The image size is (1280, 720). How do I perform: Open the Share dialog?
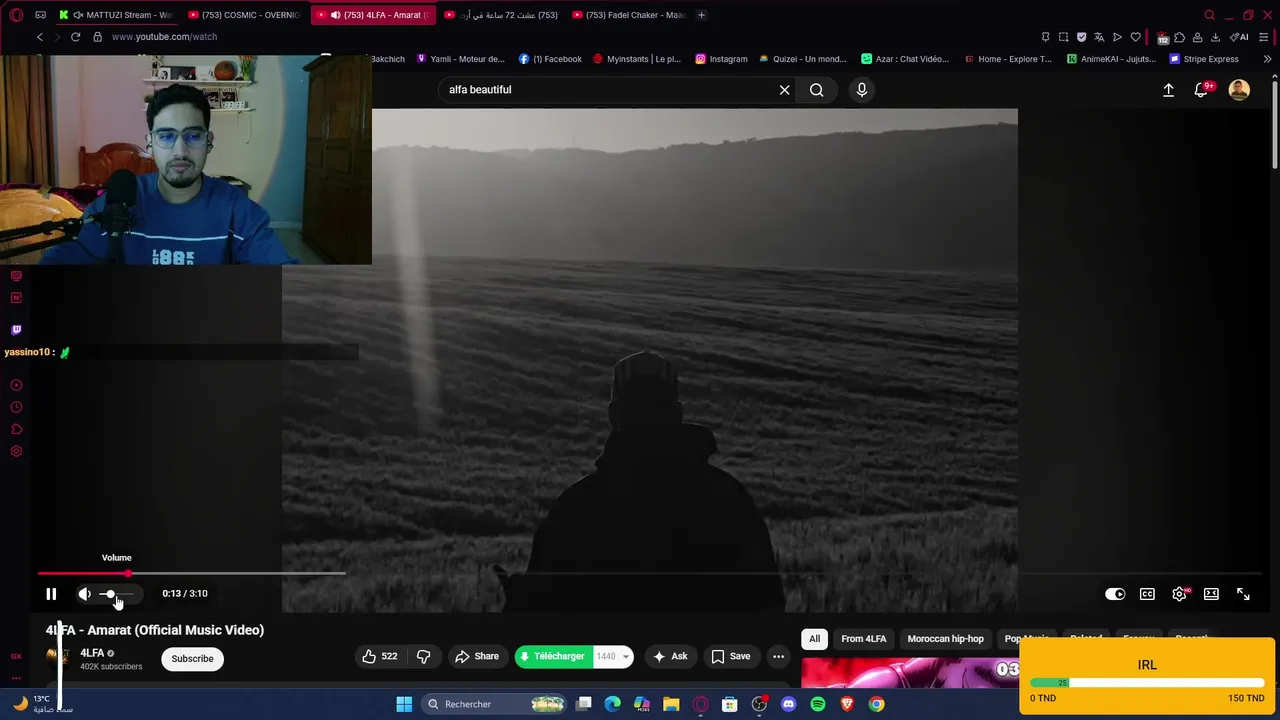[x=477, y=656]
